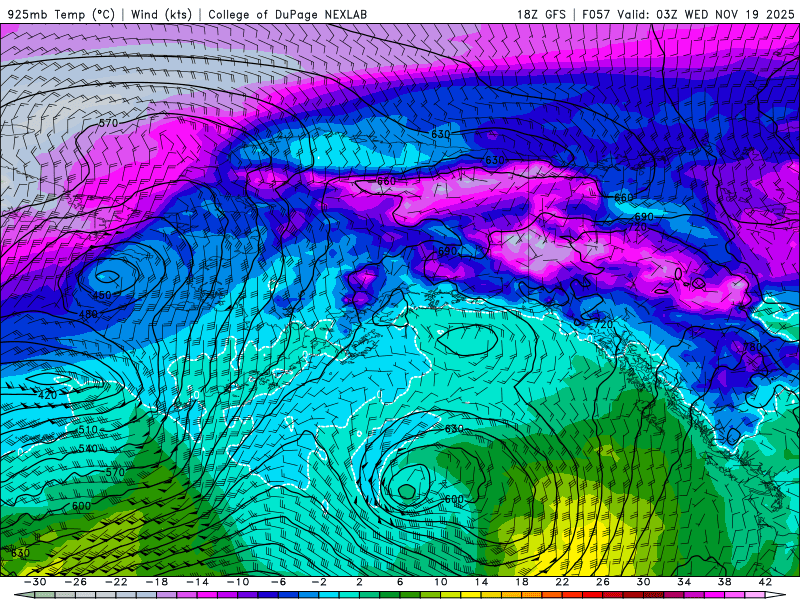Click the 34 color scale value
Screen dimensions: 800x600
(x=684, y=582)
